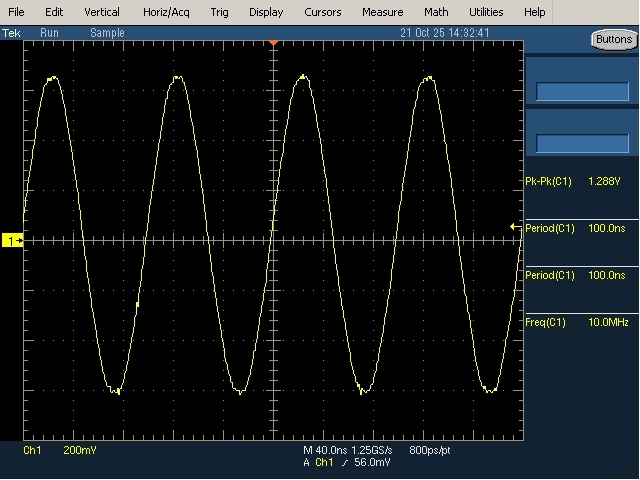Open the Measure menu
Viewport: 640px width, 480px height.
(382, 12)
